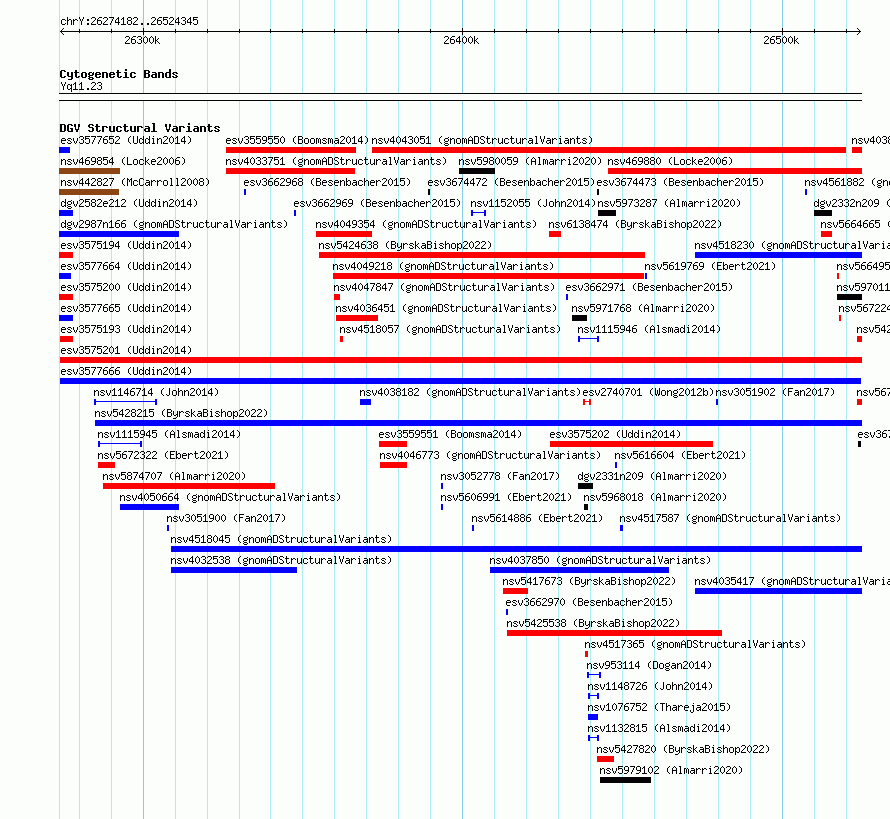Select nsv953114 (Dogan2014) label
890x819 pixels.
[649, 665]
